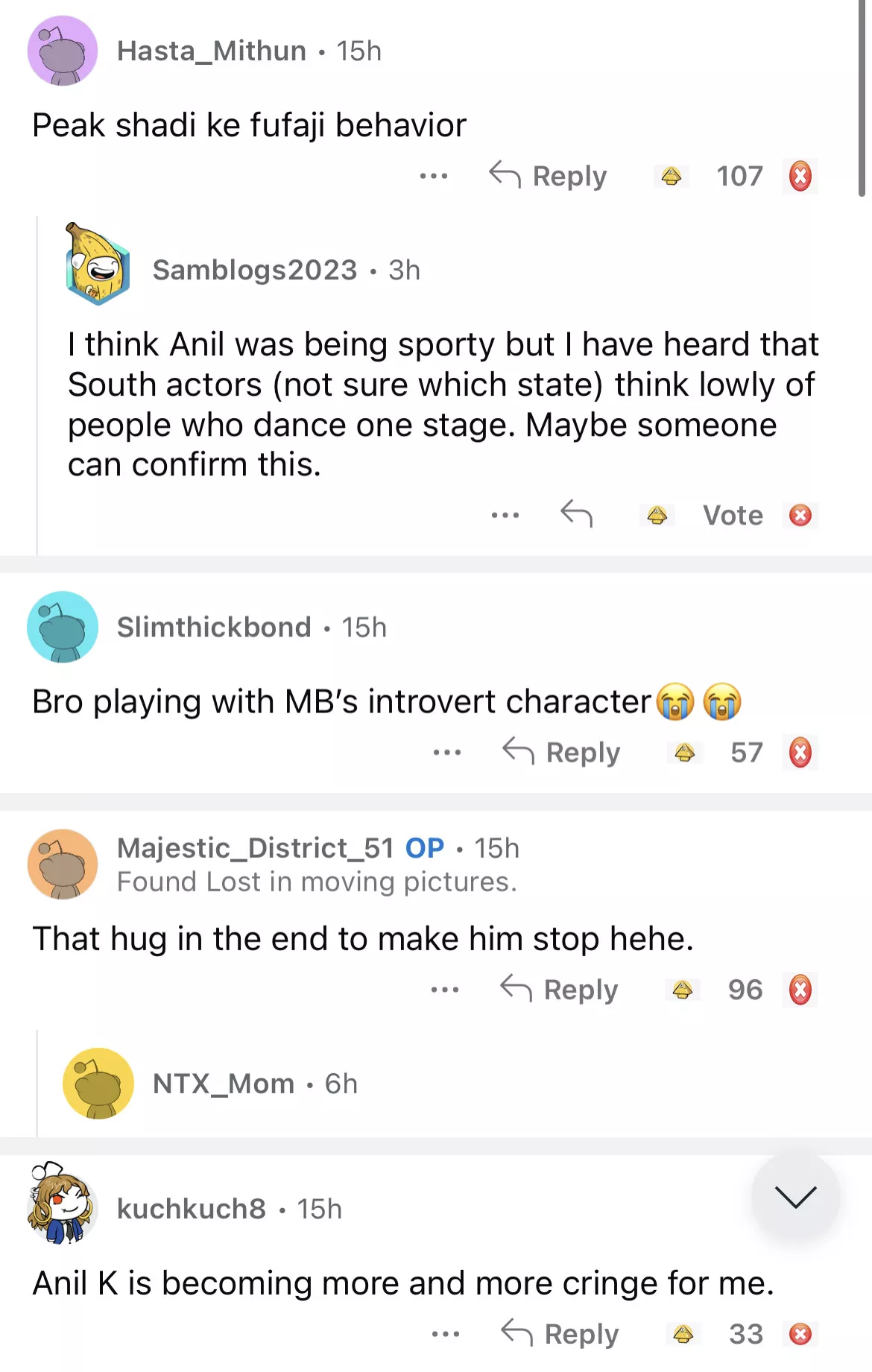Tap Samblogs2023's banana avatar
872x1372 pixels.
[x=98, y=265]
